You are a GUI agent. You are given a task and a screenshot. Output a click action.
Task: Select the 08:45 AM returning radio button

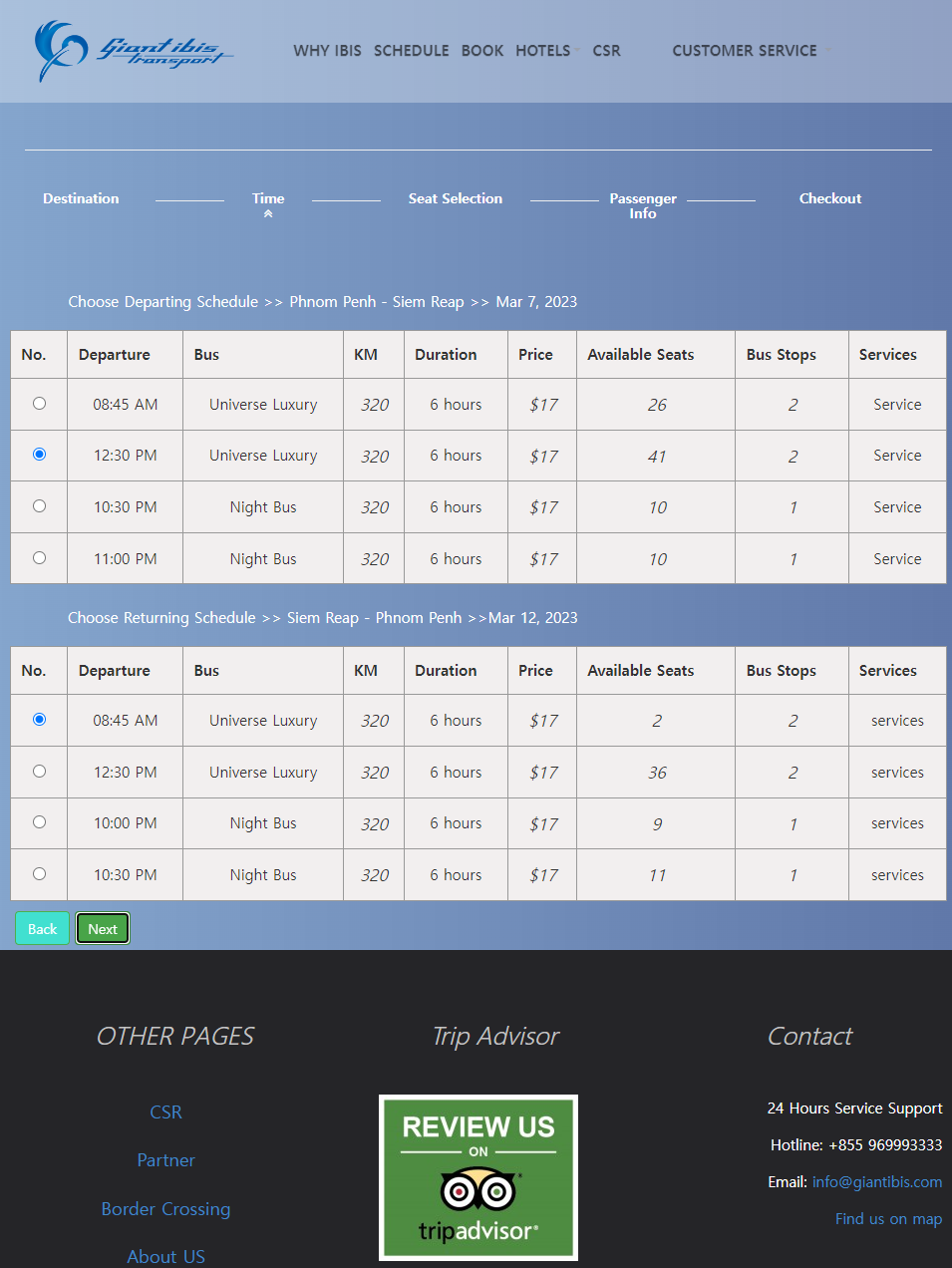click(39, 720)
